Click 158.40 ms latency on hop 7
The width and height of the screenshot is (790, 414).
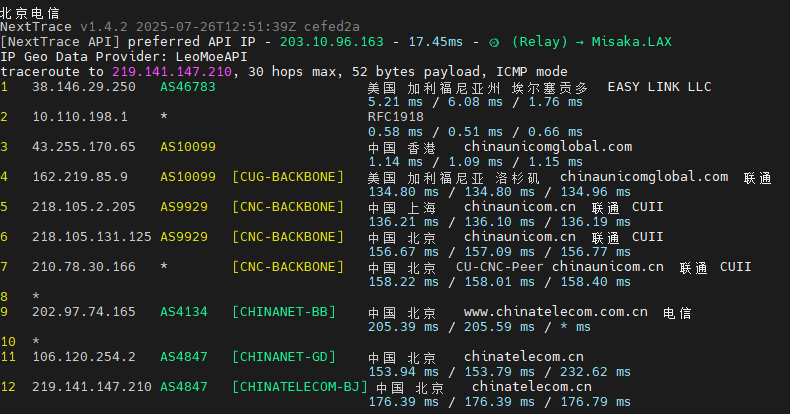tap(596, 282)
